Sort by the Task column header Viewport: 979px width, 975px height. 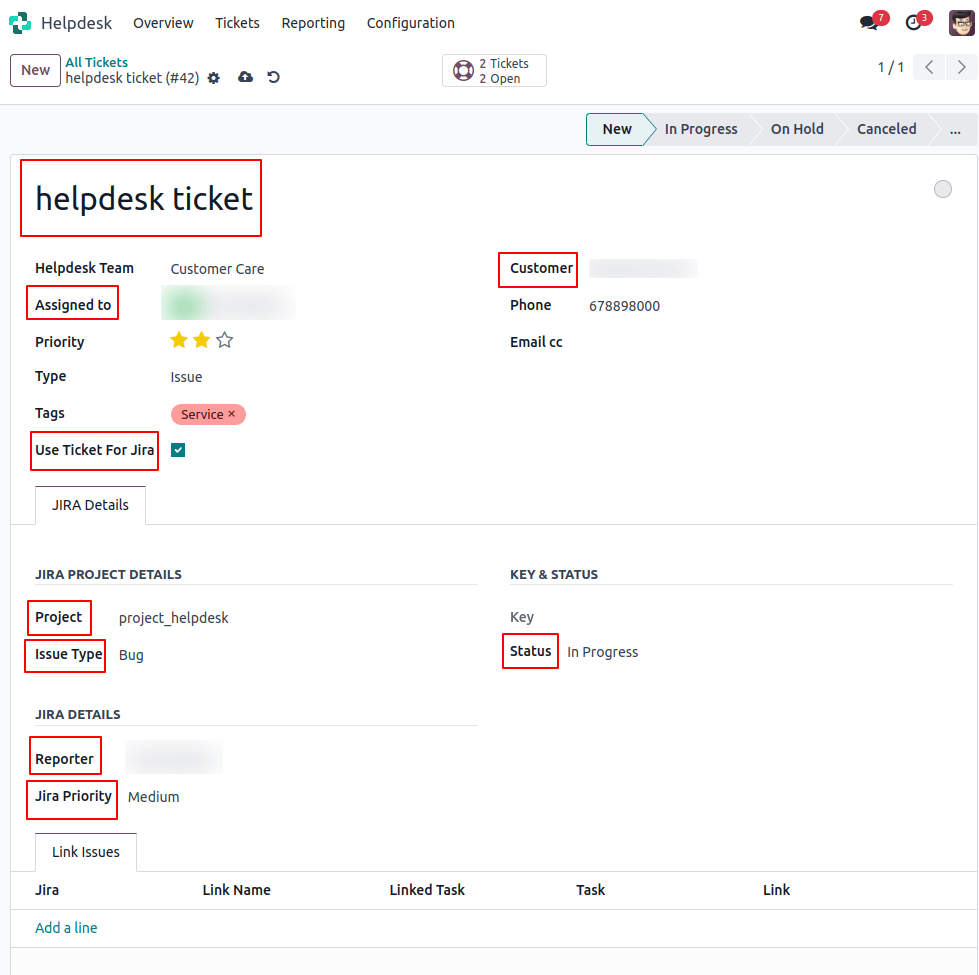coord(590,890)
